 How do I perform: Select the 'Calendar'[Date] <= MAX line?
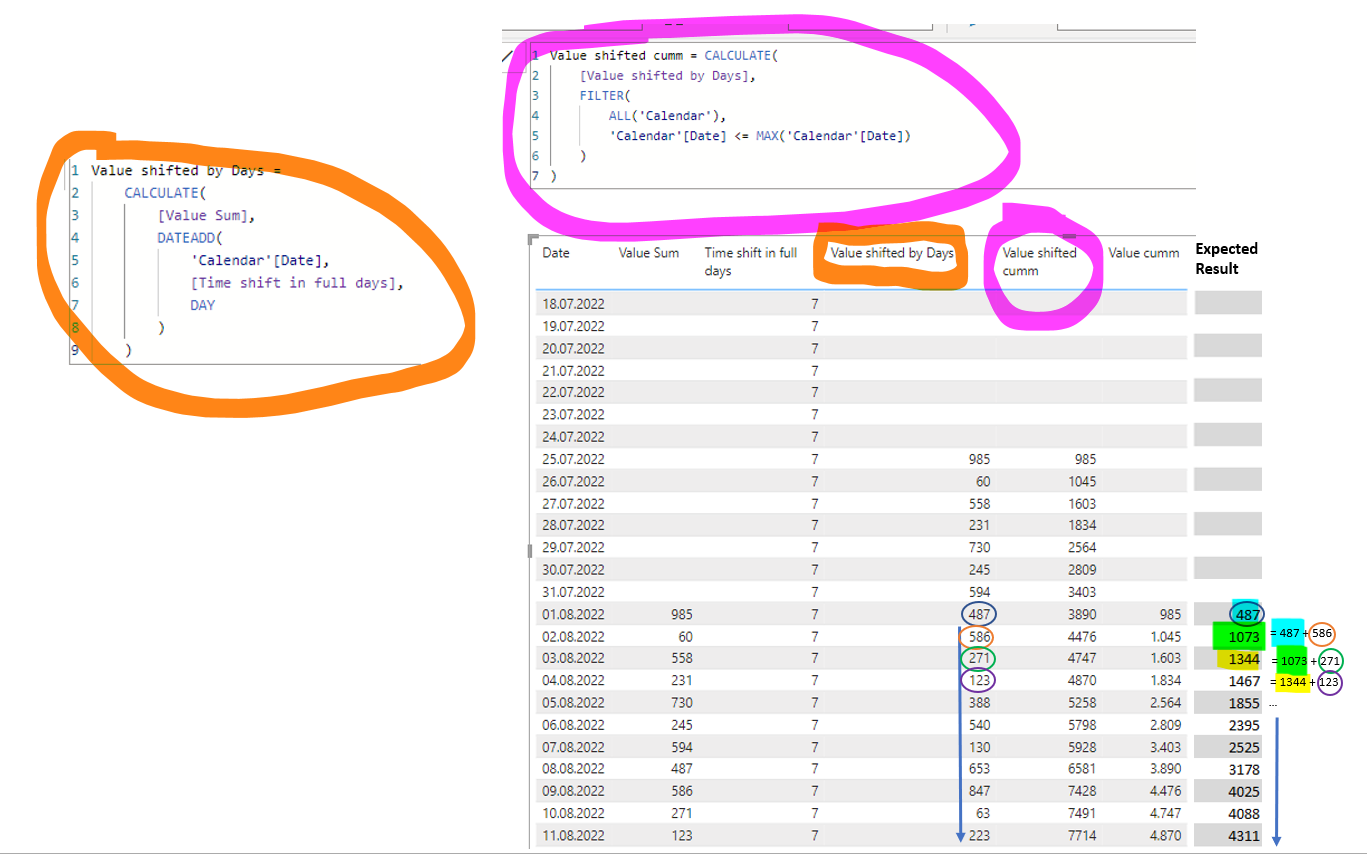(x=760, y=135)
